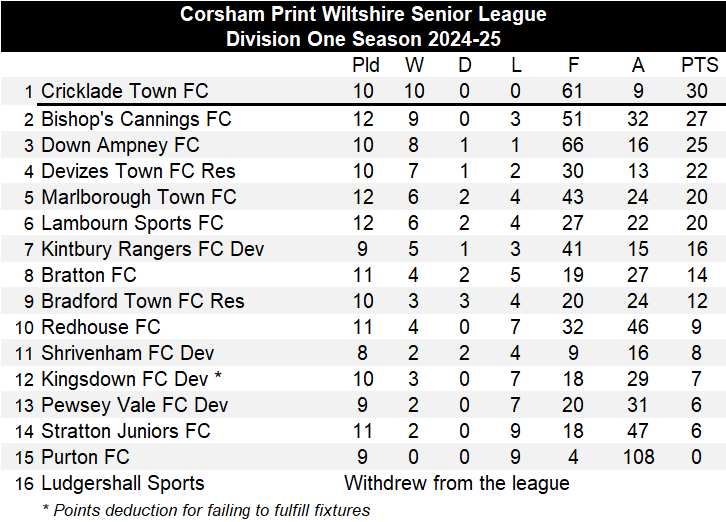Click Bradford Town FC Res team name
Screen dimensions: 726x522
coord(142,301)
